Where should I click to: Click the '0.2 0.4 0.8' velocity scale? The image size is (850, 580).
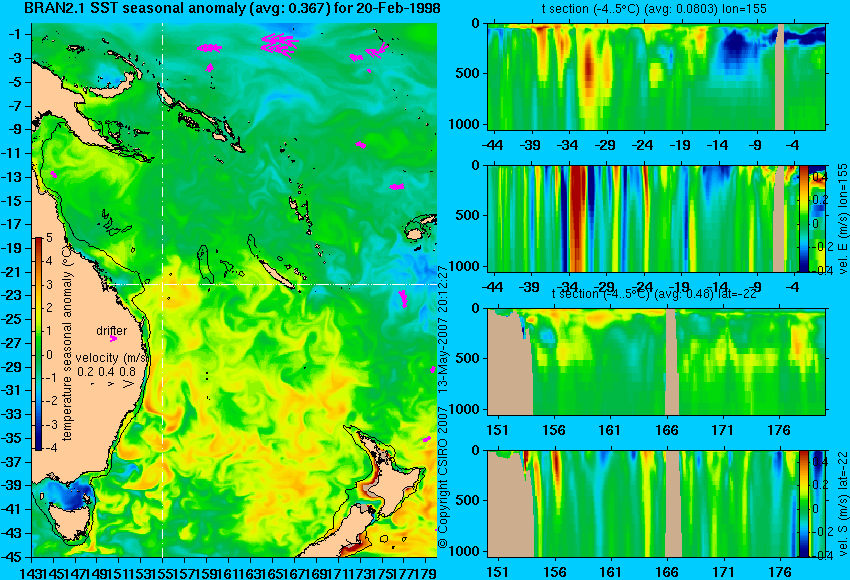click(x=106, y=372)
